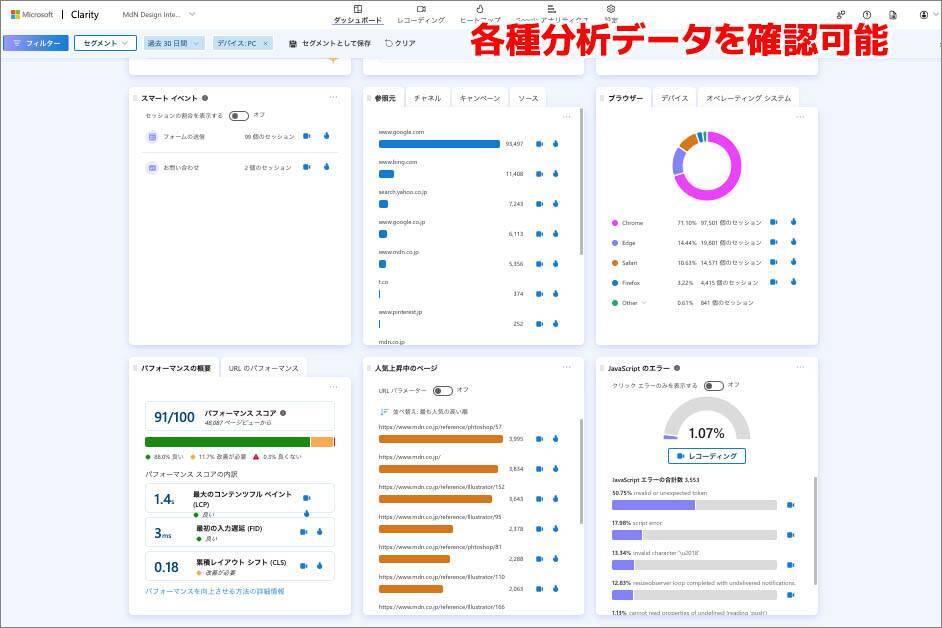Switch to the URL のパフォーマンス tab
This screenshot has height=628, width=942.
(263, 368)
